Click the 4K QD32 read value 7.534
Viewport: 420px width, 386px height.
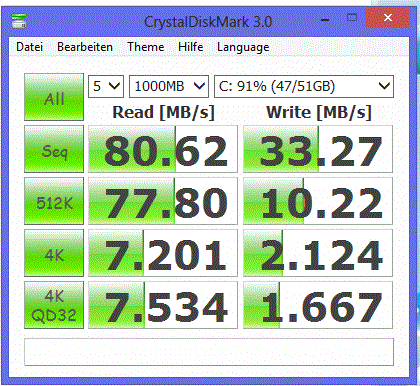pos(163,305)
